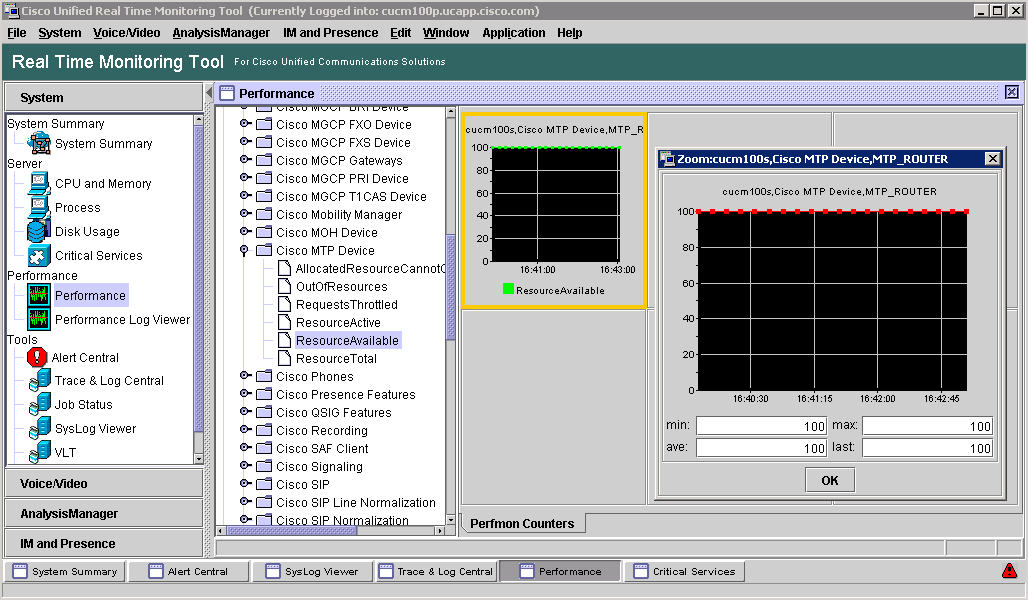The image size is (1028, 600).
Task: Select the ResourceActive counter
Action: (x=337, y=323)
